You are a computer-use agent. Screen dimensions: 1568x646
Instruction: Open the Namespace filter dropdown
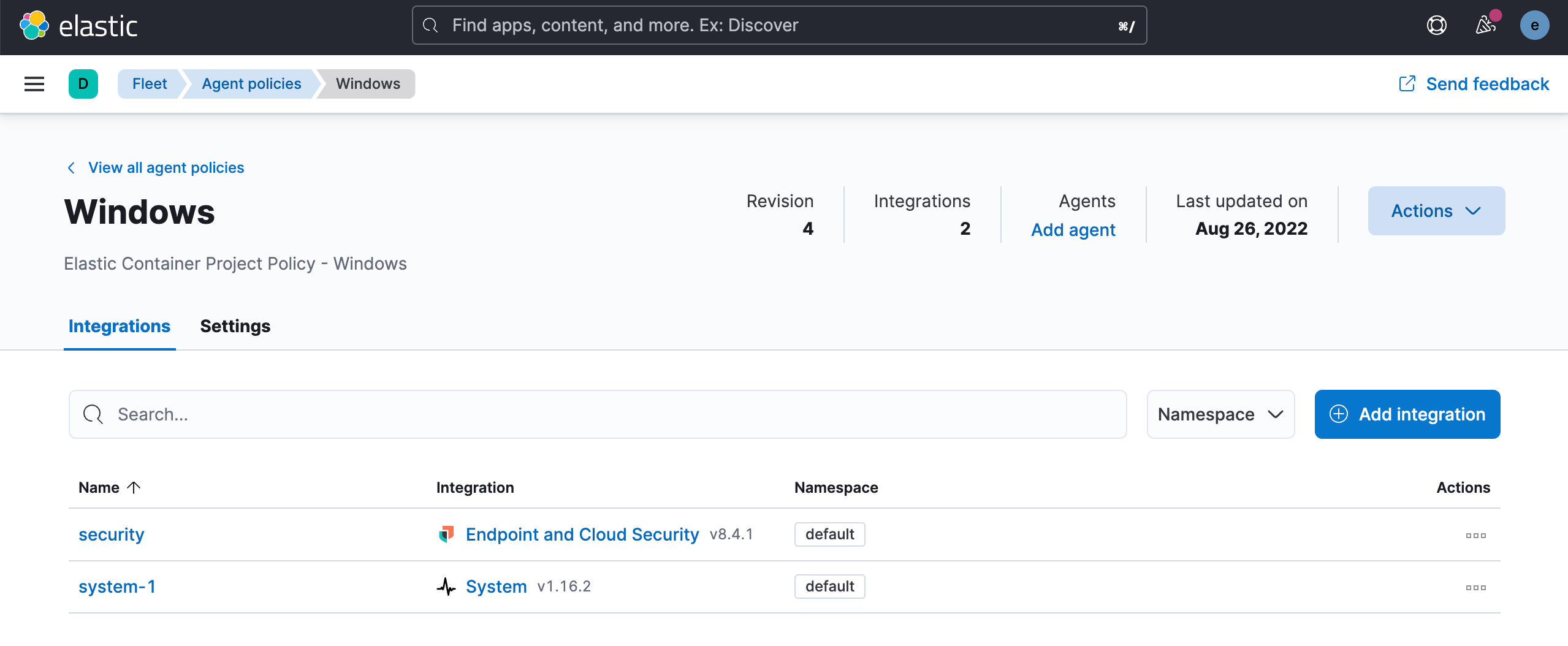1220,414
